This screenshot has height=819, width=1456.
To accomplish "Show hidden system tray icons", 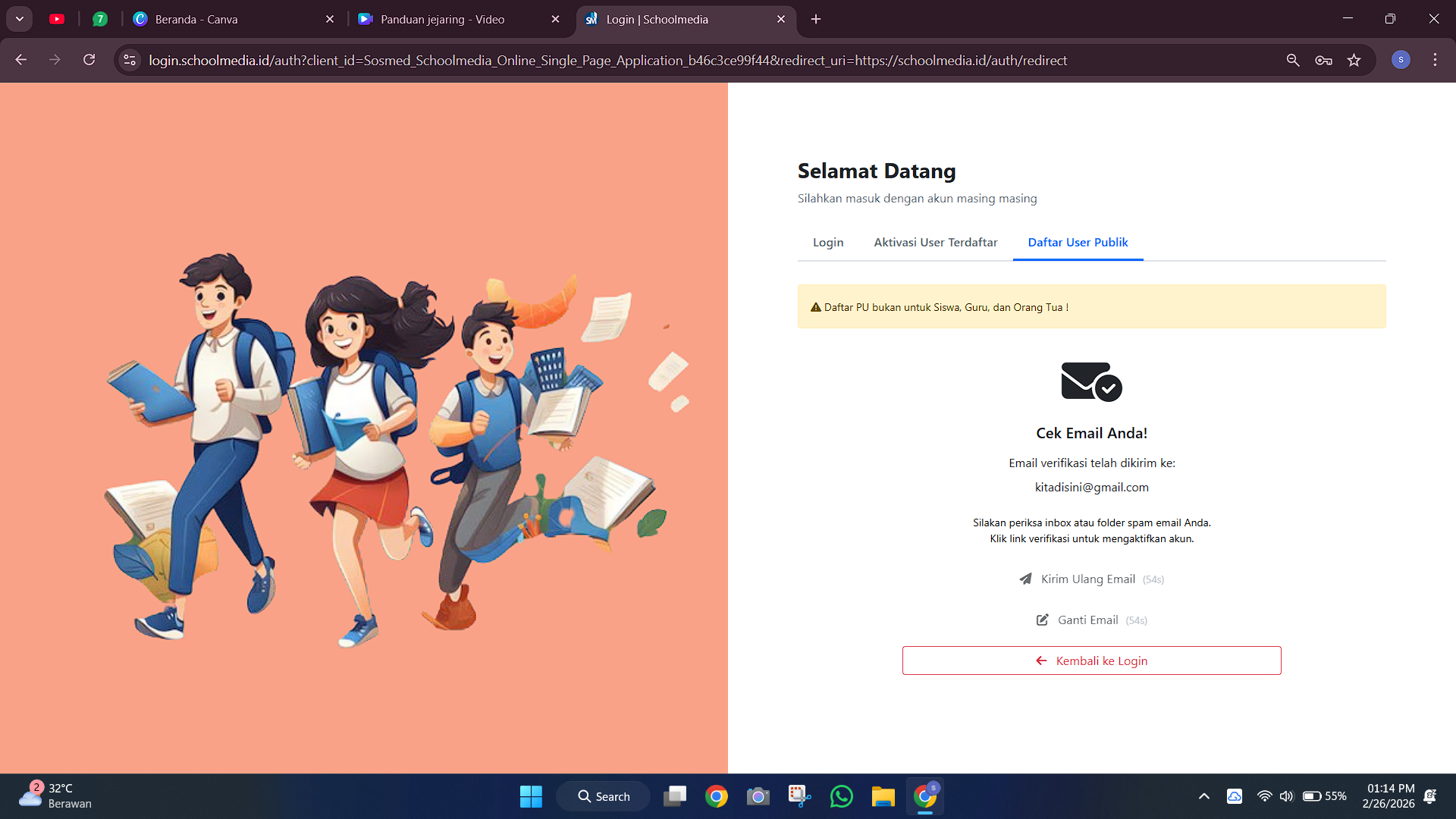I will 1203,796.
